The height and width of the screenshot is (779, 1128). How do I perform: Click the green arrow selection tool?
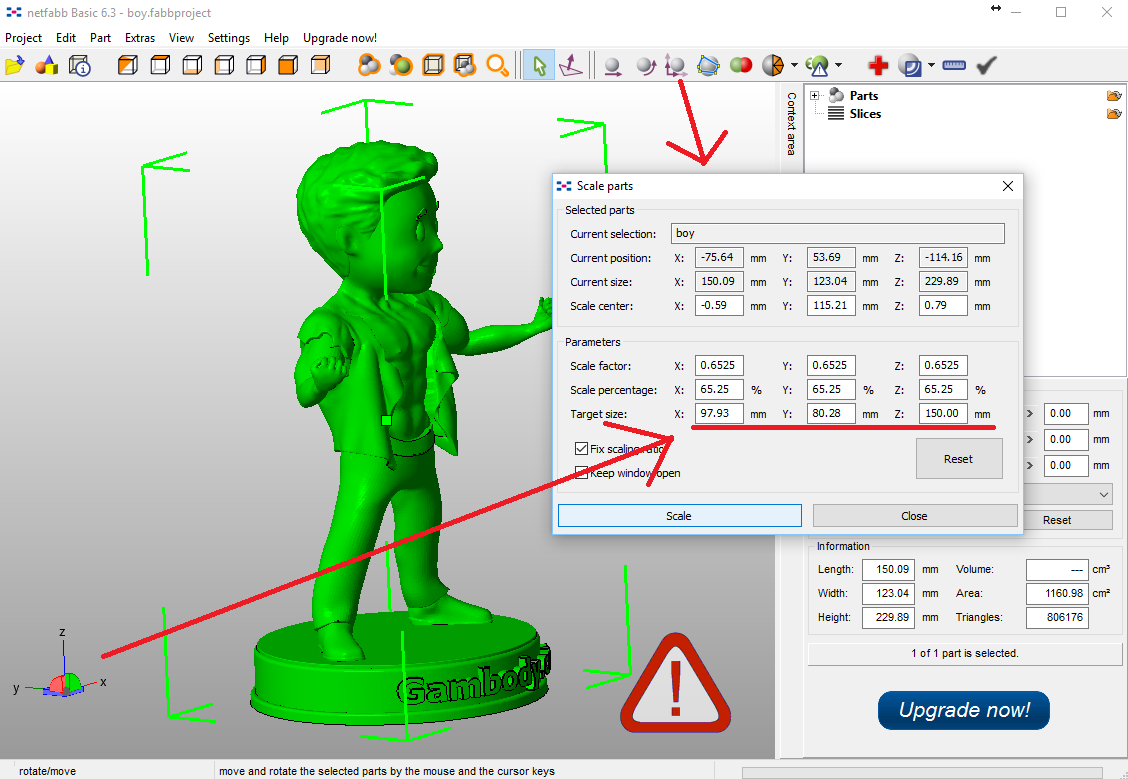[539, 66]
